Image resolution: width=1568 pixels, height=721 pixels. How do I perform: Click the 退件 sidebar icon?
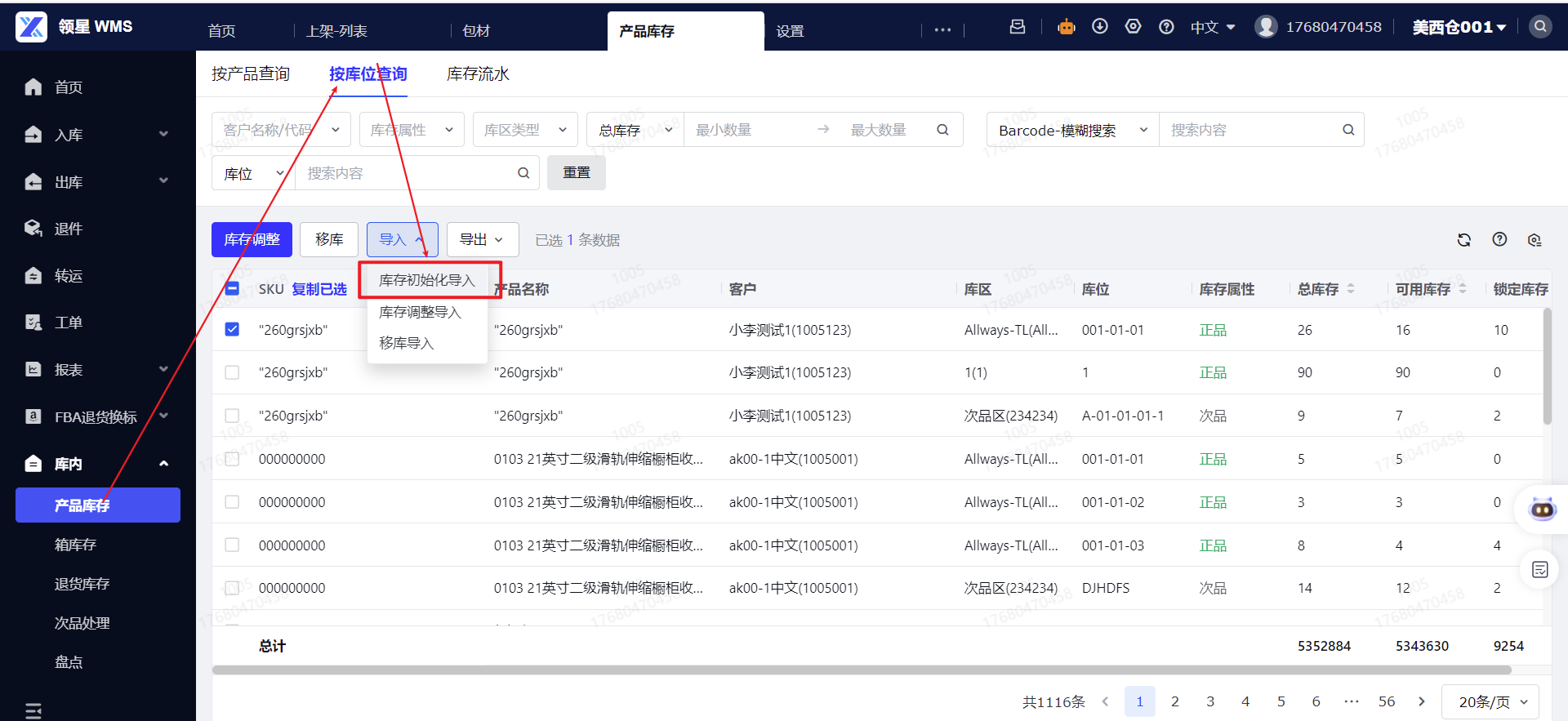(33, 228)
